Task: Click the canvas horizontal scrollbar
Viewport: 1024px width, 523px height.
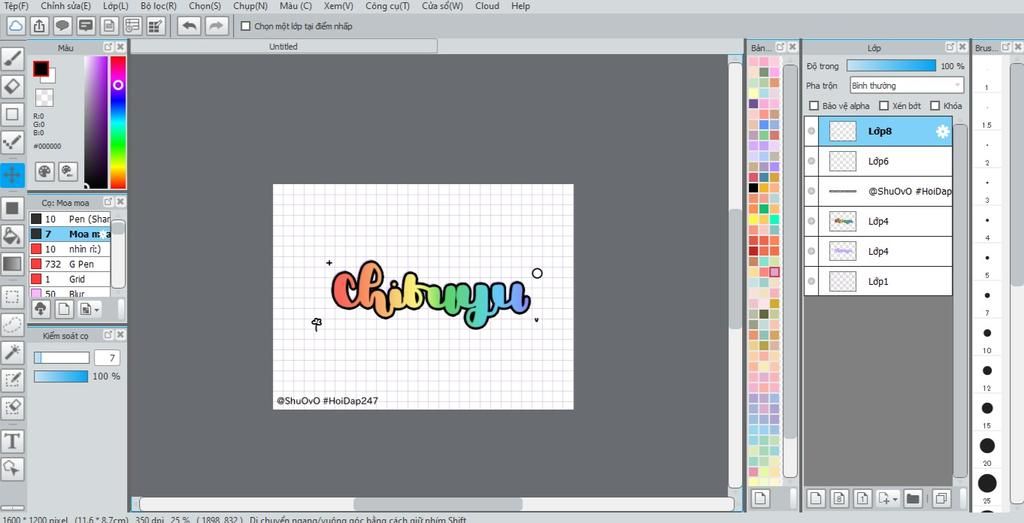Action: [x=438, y=504]
